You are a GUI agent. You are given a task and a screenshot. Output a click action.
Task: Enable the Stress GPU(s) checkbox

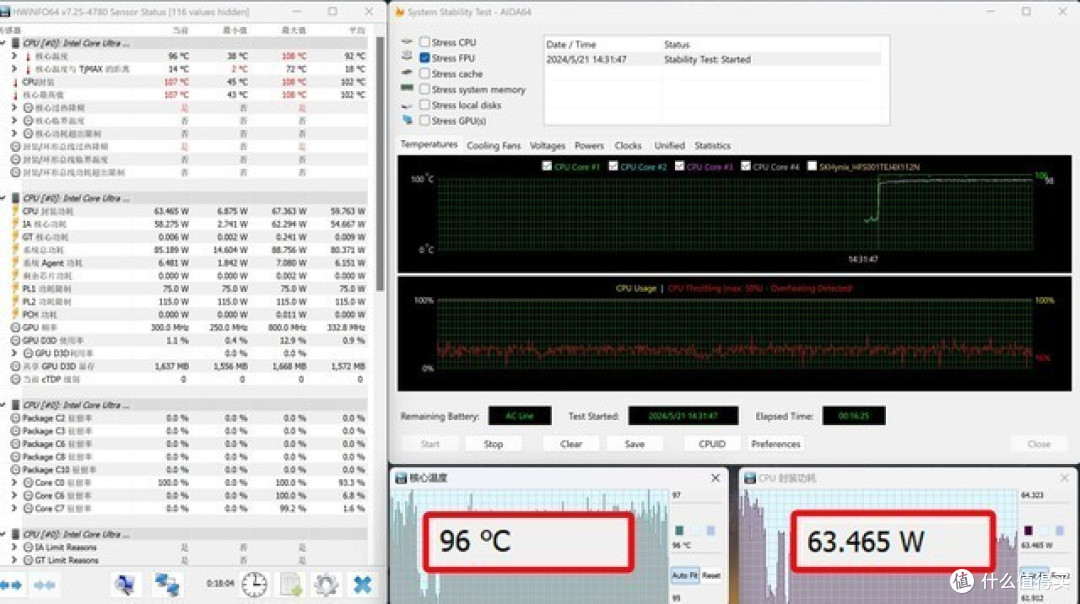point(425,121)
